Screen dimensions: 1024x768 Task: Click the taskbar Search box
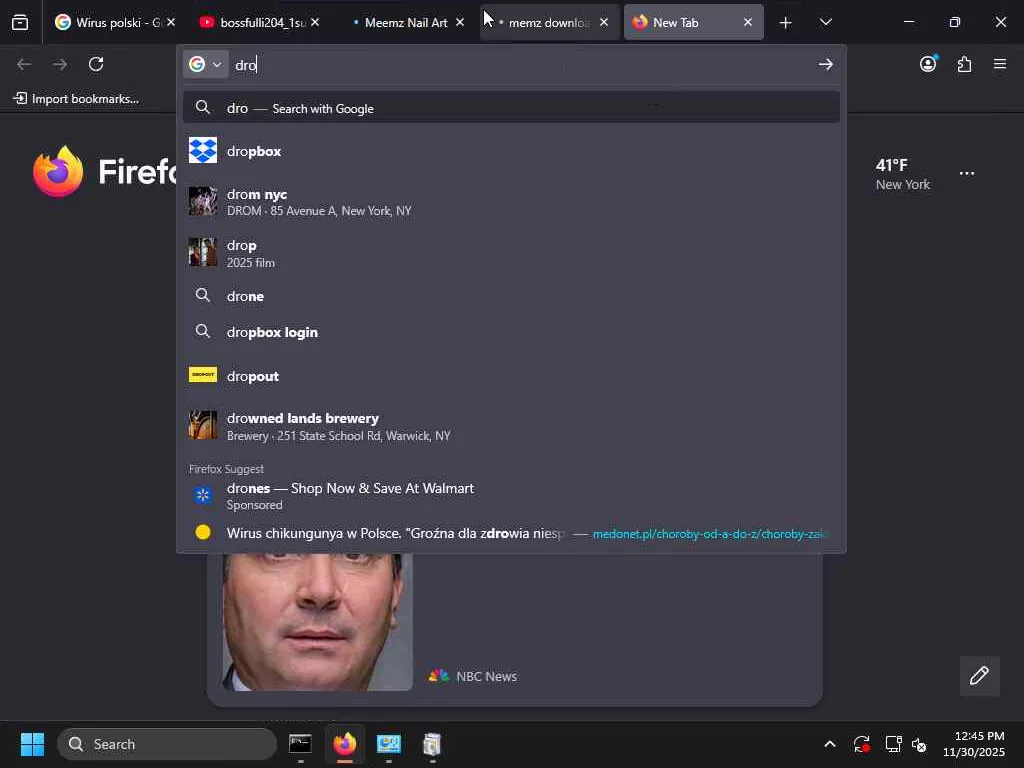[167, 744]
